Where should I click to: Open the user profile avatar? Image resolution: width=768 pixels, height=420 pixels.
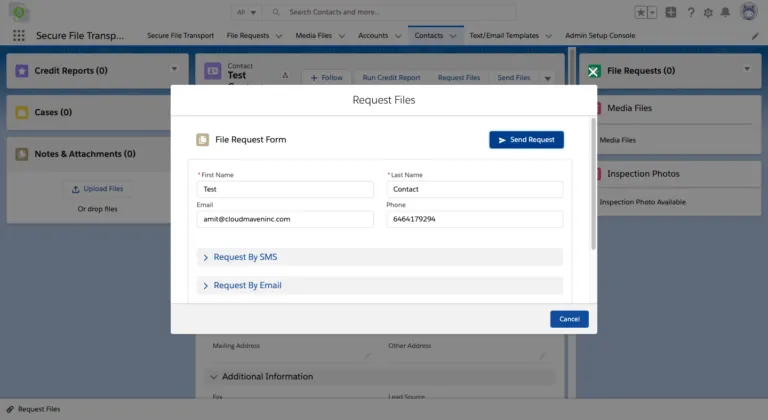click(x=748, y=11)
